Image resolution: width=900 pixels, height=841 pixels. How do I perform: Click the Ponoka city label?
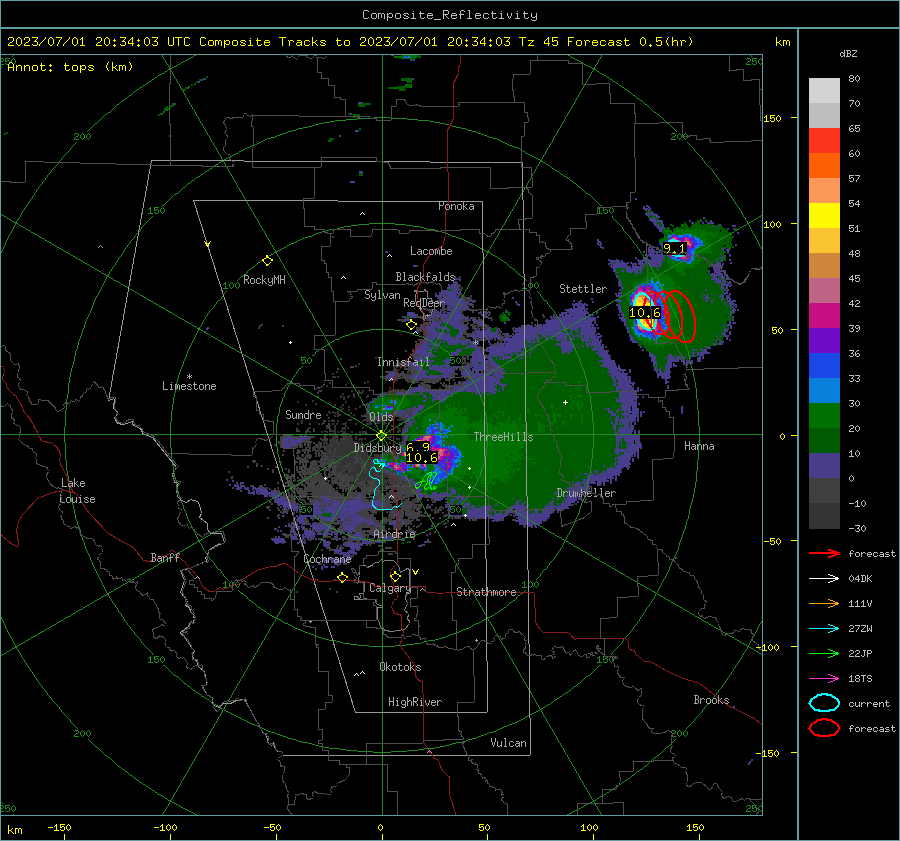pos(456,206)
